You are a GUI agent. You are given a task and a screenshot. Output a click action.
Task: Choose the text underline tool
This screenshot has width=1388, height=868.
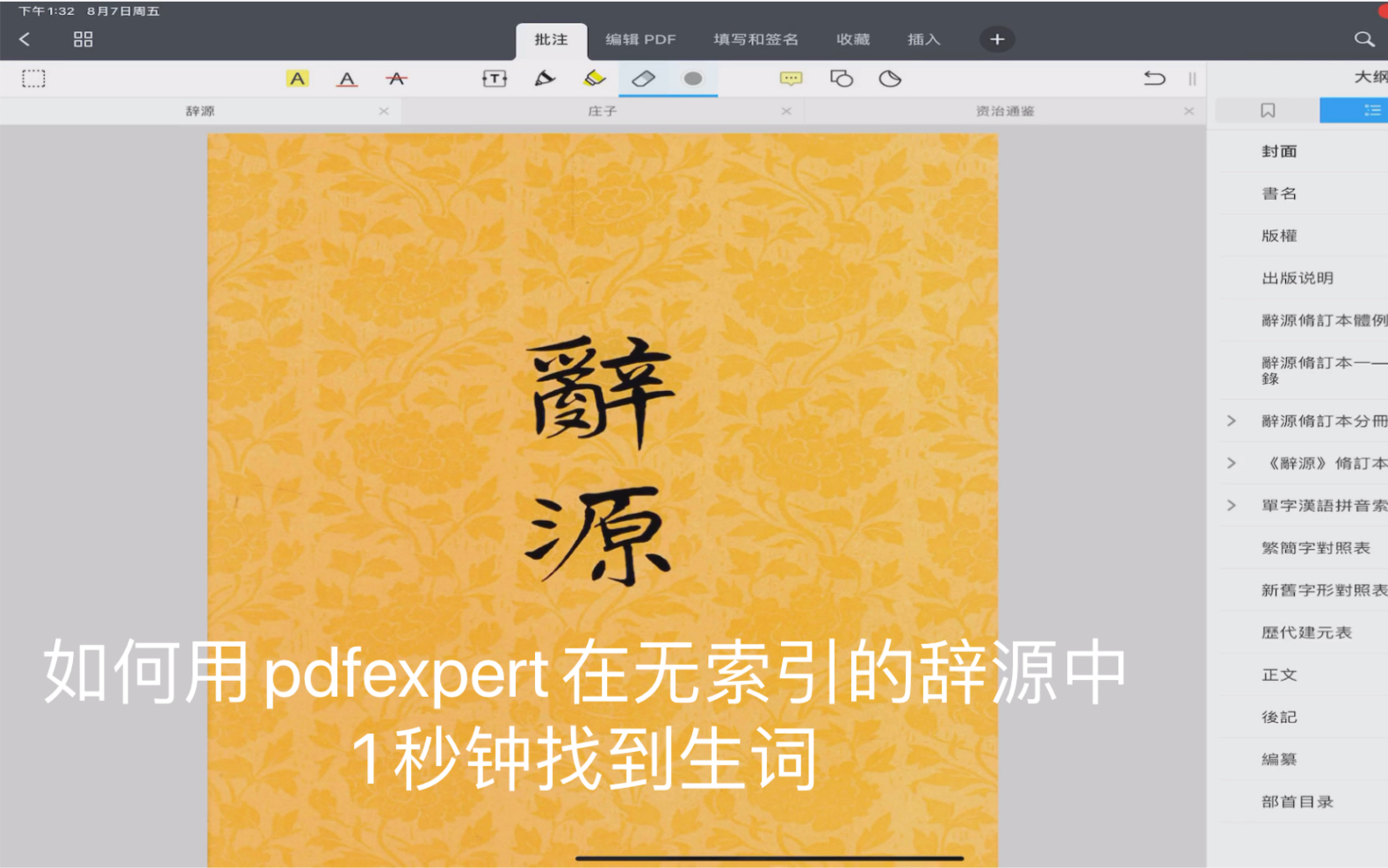pyautogui.click(x=347, y=79)
